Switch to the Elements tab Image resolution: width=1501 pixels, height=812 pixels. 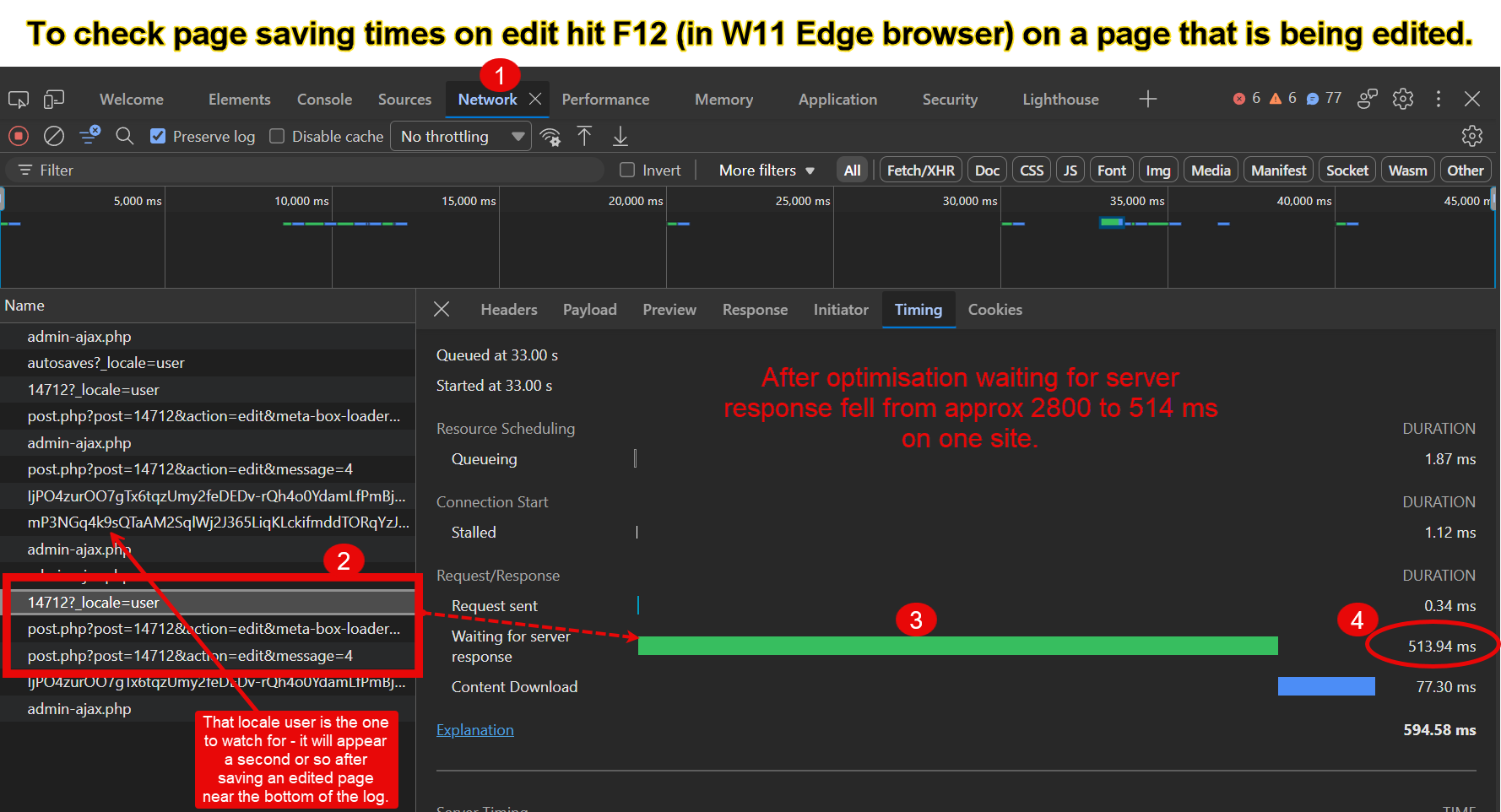tap(240, 100)
